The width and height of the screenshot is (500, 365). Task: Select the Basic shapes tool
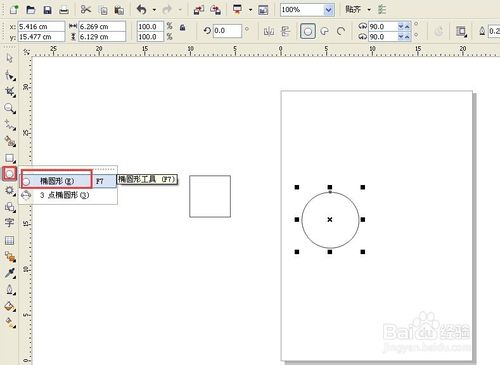(x=10, y=207)
